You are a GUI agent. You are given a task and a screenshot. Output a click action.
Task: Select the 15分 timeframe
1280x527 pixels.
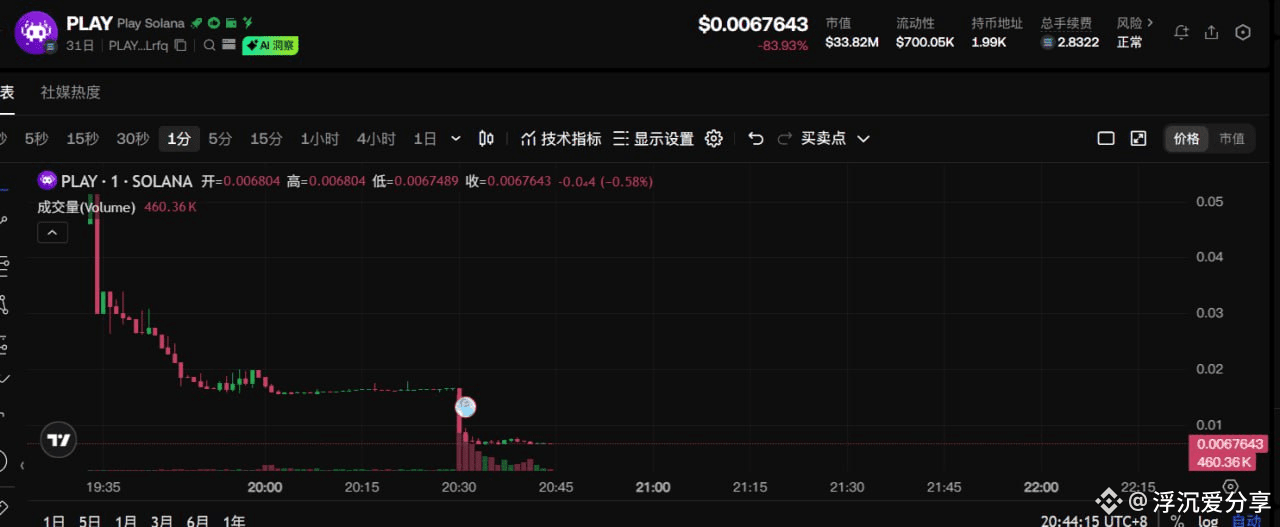(266, 139)
